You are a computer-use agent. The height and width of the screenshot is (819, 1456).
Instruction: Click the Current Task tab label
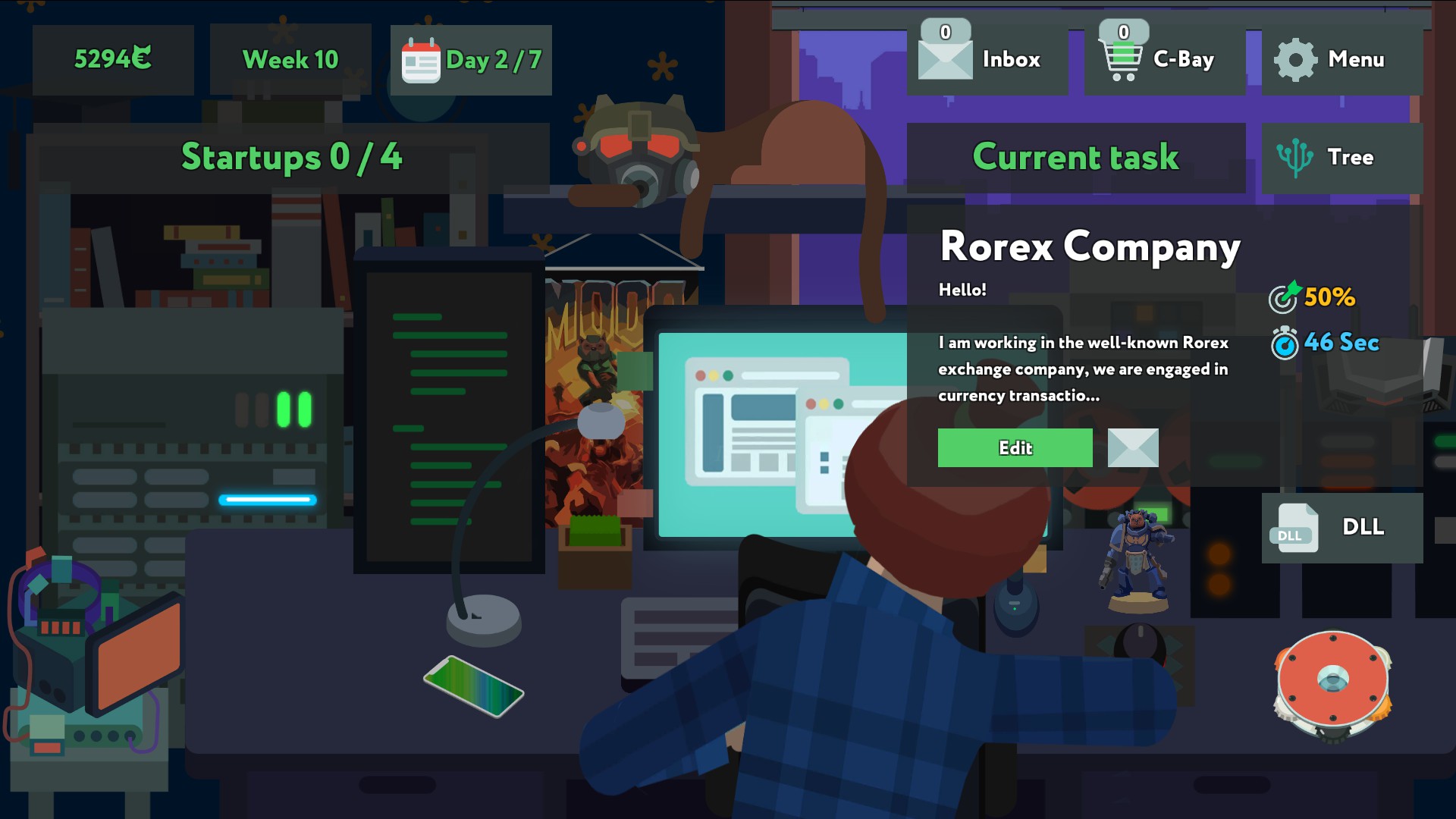1075,157
